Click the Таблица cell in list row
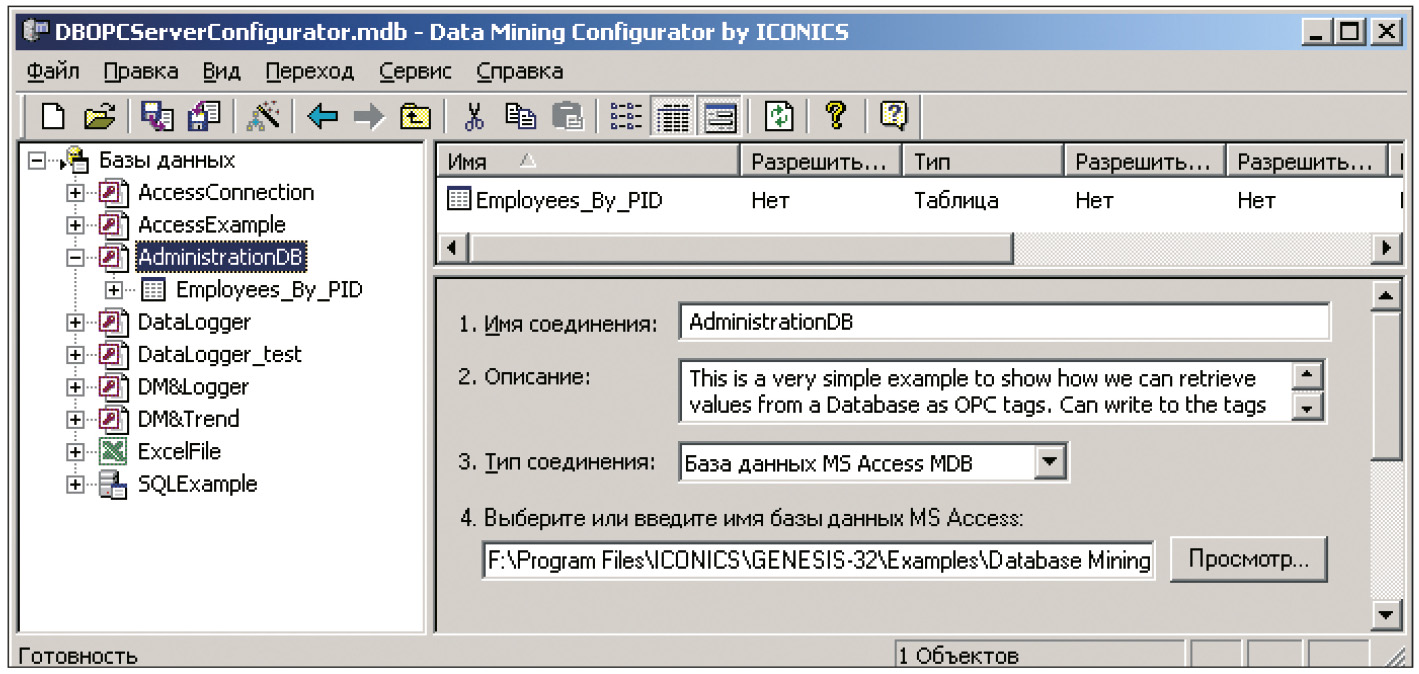 [x=956, y=201]
